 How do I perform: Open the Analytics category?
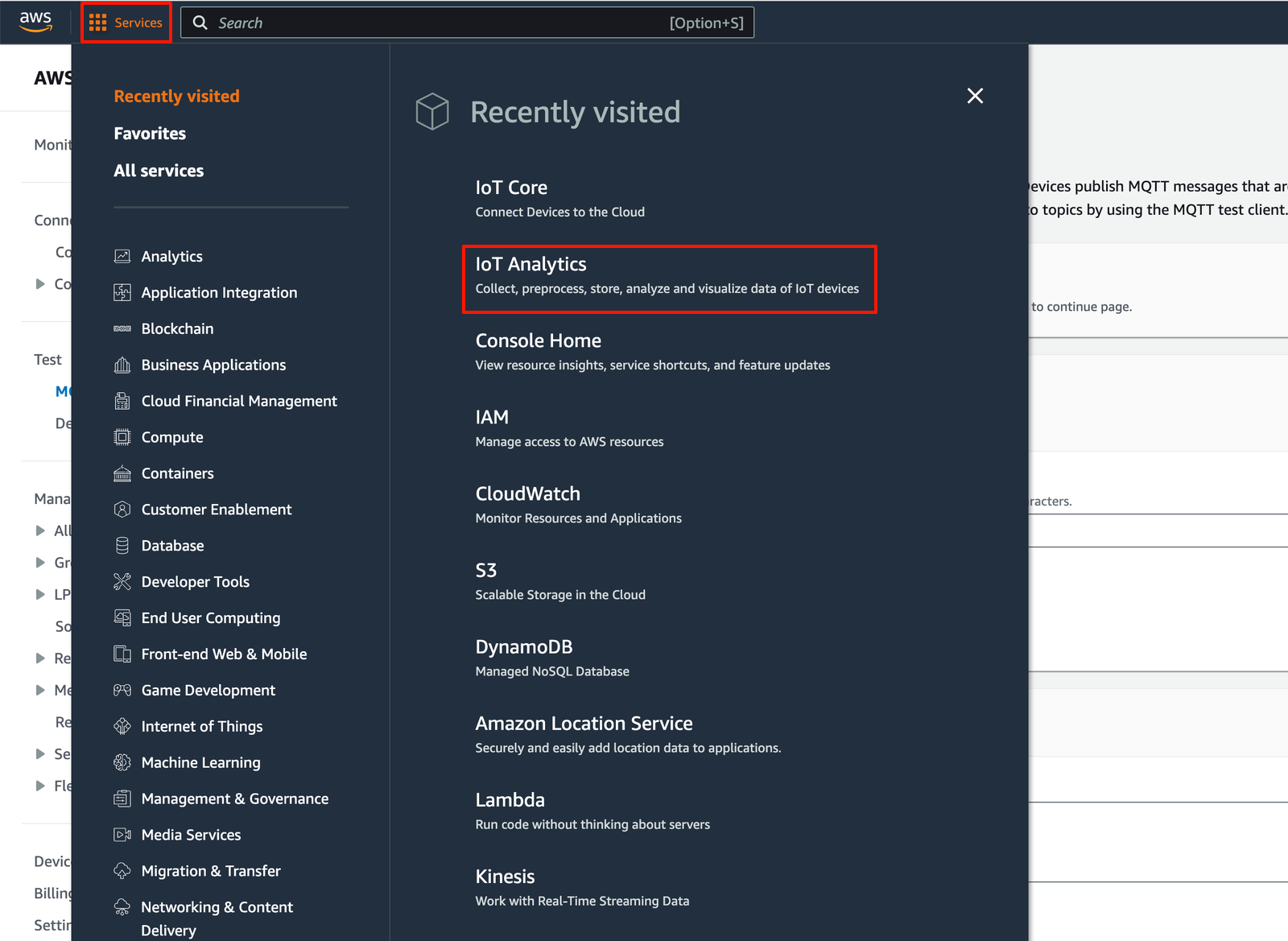(x=171, y=256)
